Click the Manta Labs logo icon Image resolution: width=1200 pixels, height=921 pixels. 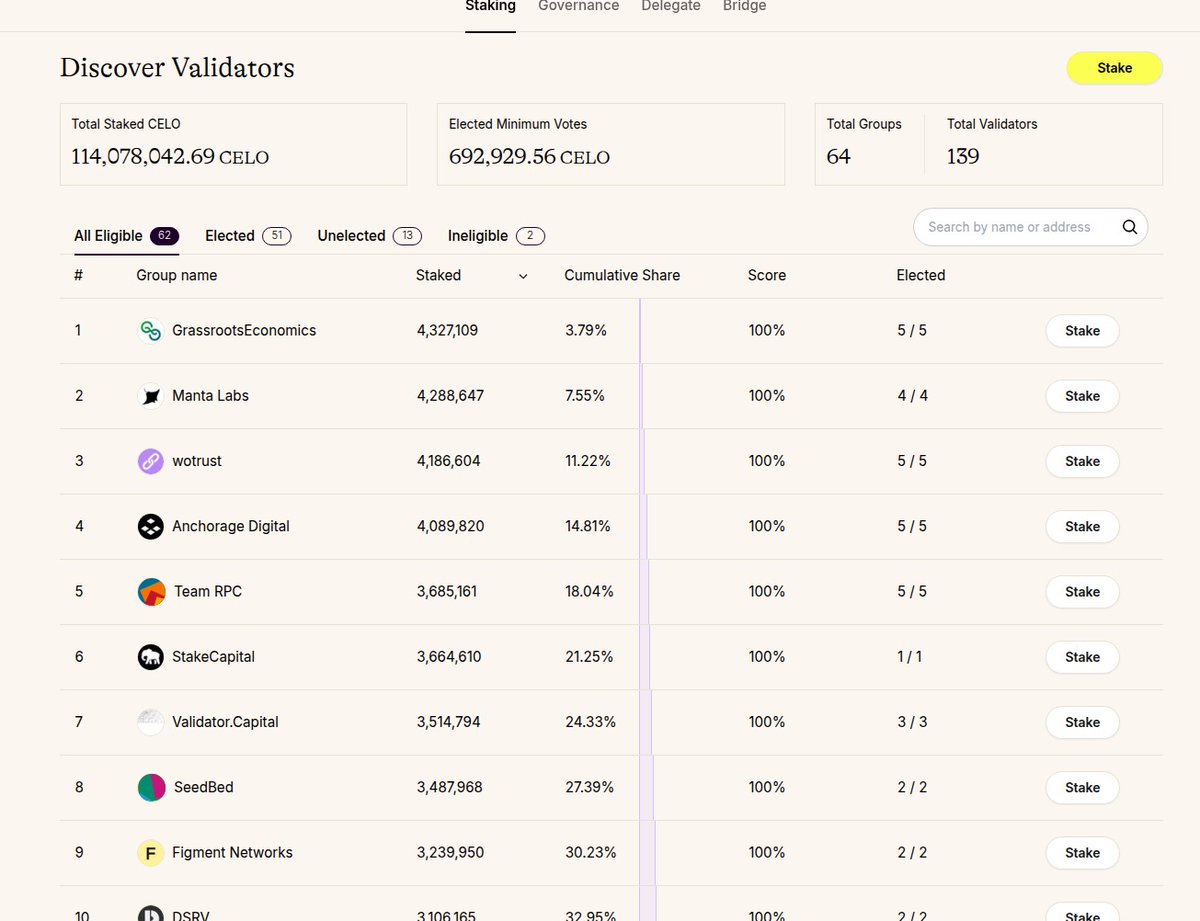coord(151,396)
